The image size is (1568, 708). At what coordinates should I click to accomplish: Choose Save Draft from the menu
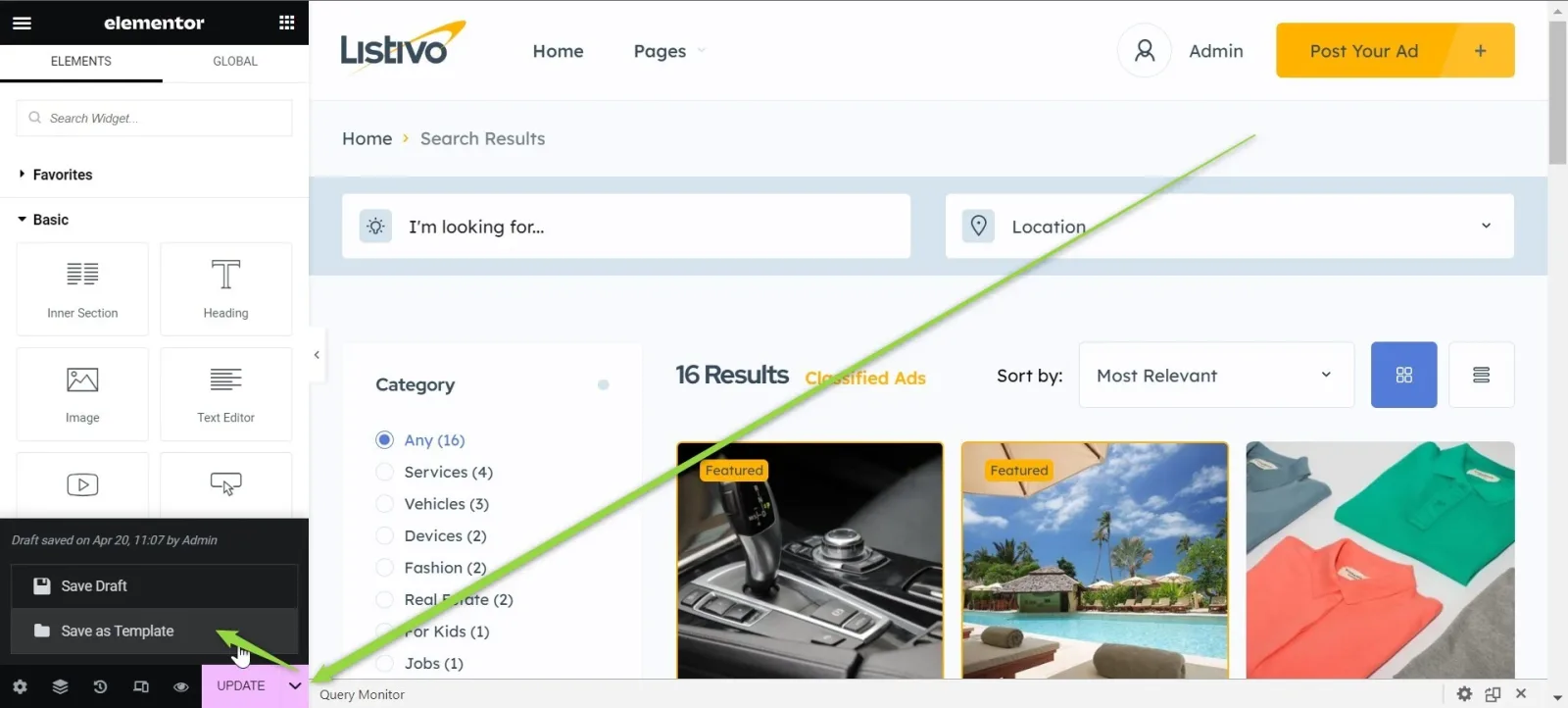click(154, 586)
